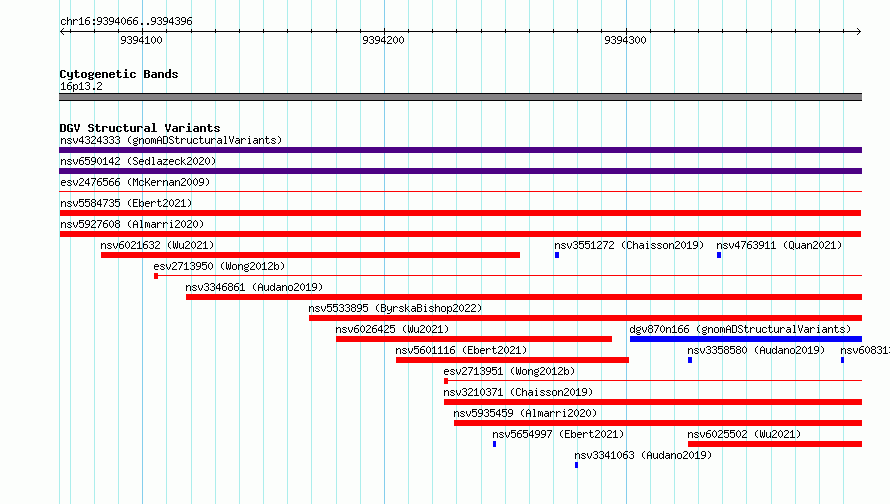Viewport: 890px width, 504px height.
Task: Click the 9394300 ruler position label
Action: 625,40
